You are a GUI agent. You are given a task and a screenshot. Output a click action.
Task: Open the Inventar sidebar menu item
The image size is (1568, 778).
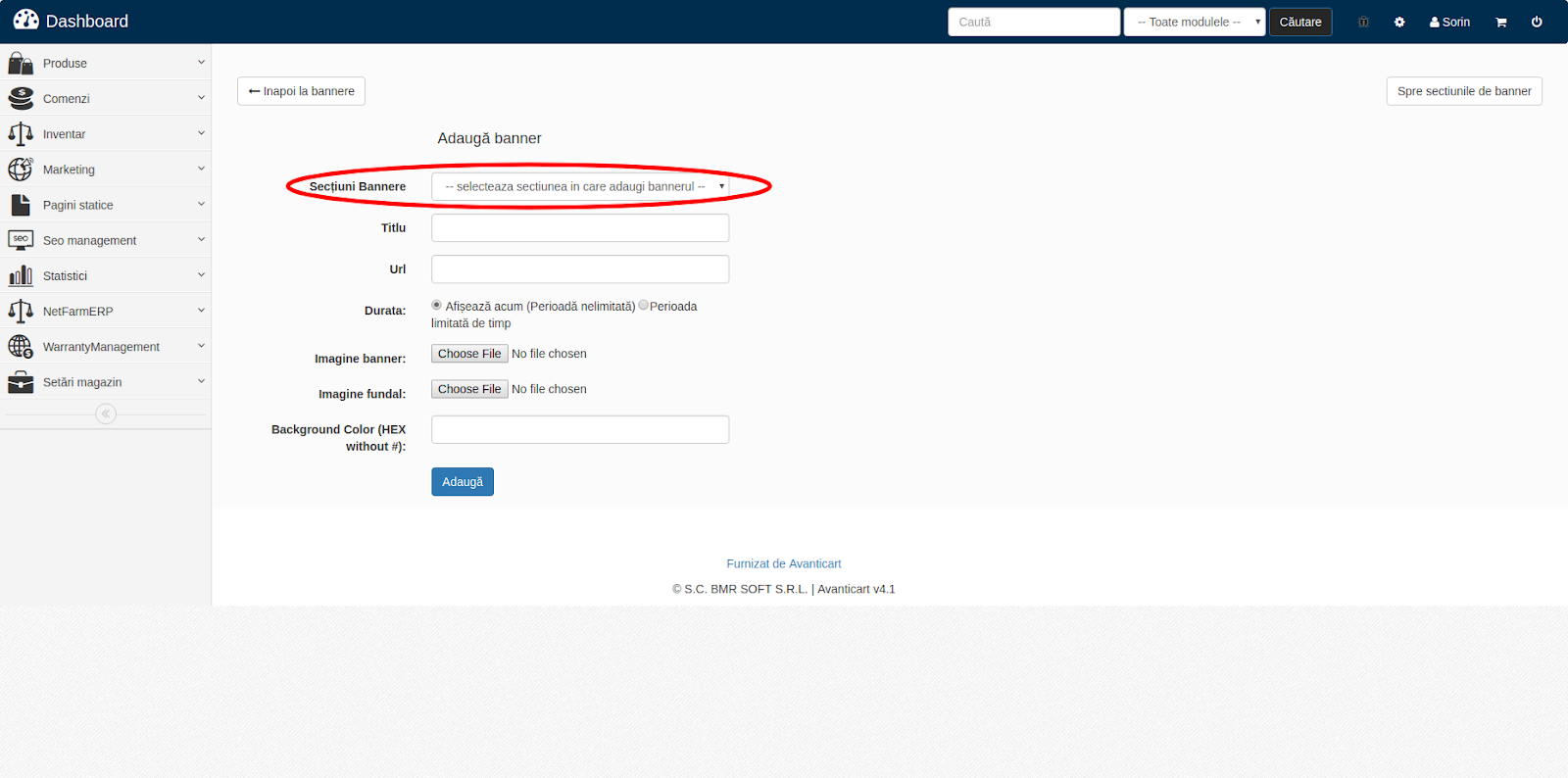click(106, 134)
